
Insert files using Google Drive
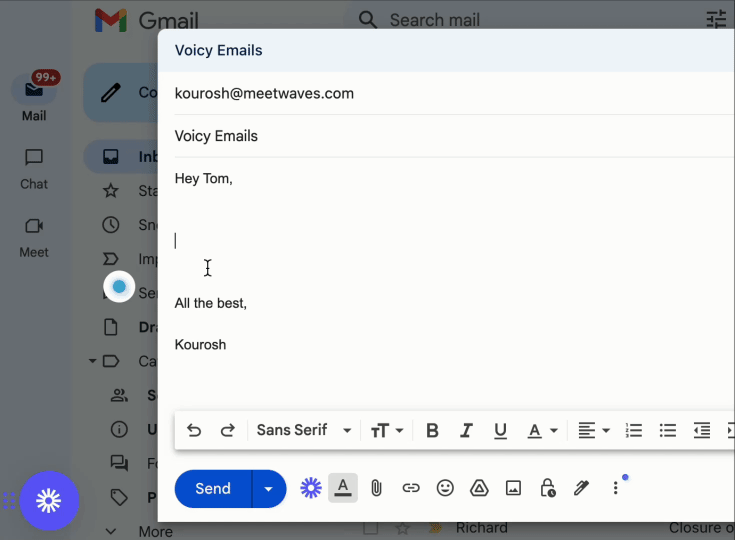pyautogui.click(x=479, y=488)
